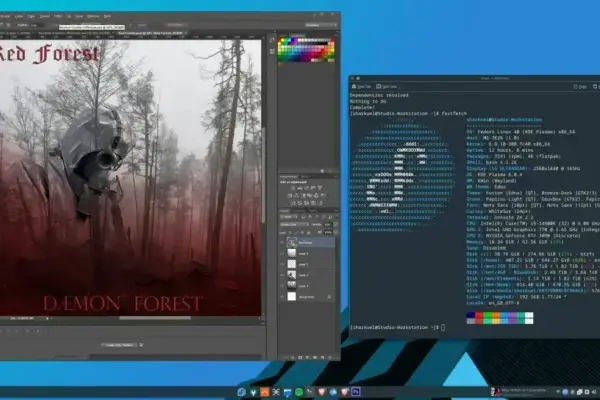Toggle the layer filtering switch
Image resolution: width=600 pixels, height=400 pixels.
pos(337,217)
